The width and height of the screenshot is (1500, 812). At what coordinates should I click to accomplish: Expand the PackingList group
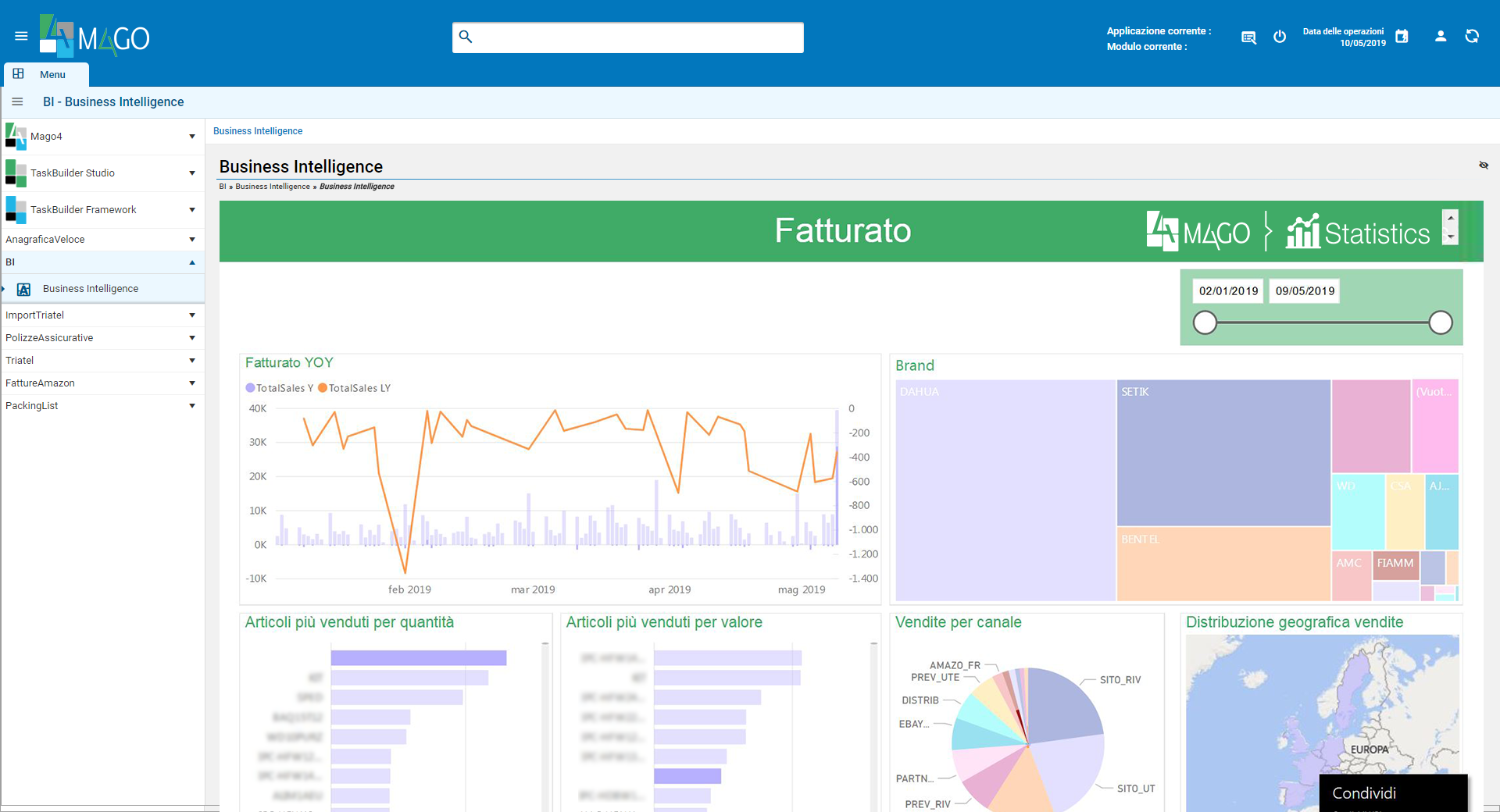[192, 406]
